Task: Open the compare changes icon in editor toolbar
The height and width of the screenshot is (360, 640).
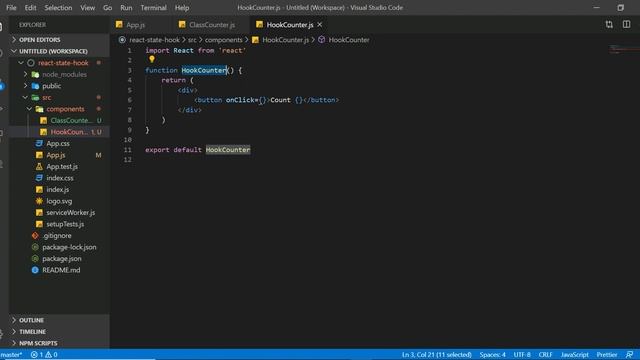Action: tap(609, 24)
